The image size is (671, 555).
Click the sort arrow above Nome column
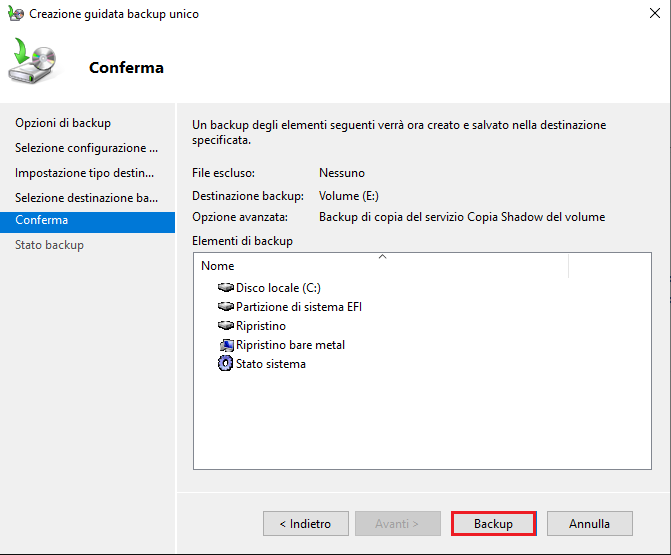[x=381, y=257]
